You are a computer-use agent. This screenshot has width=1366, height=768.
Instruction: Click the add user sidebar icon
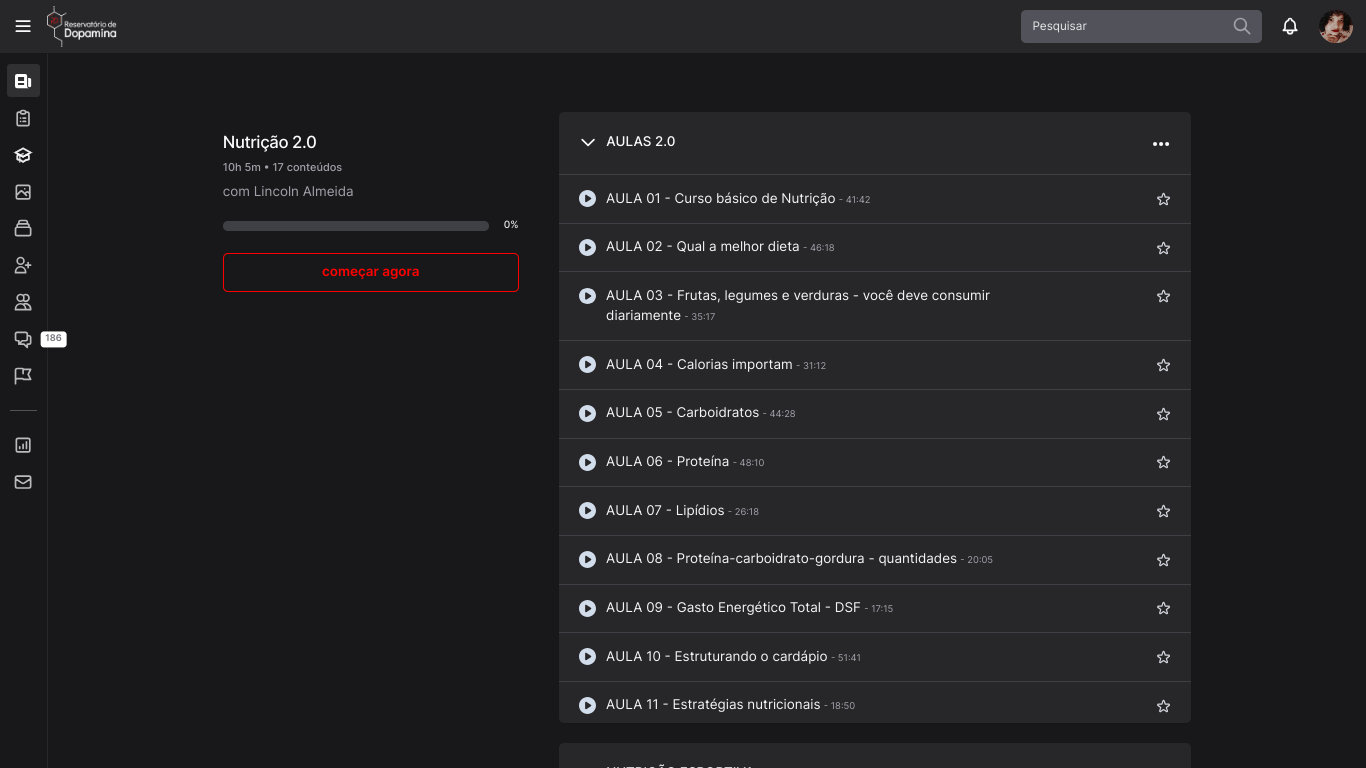pyautogui.click(x=23, y=265)
